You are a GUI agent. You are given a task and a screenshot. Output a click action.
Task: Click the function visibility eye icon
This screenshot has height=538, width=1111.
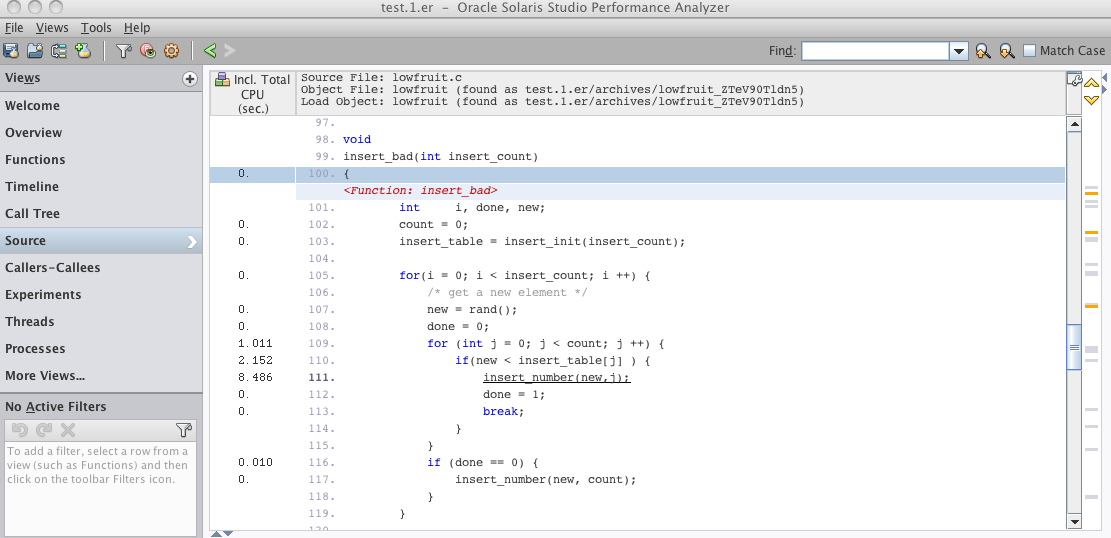147,50
